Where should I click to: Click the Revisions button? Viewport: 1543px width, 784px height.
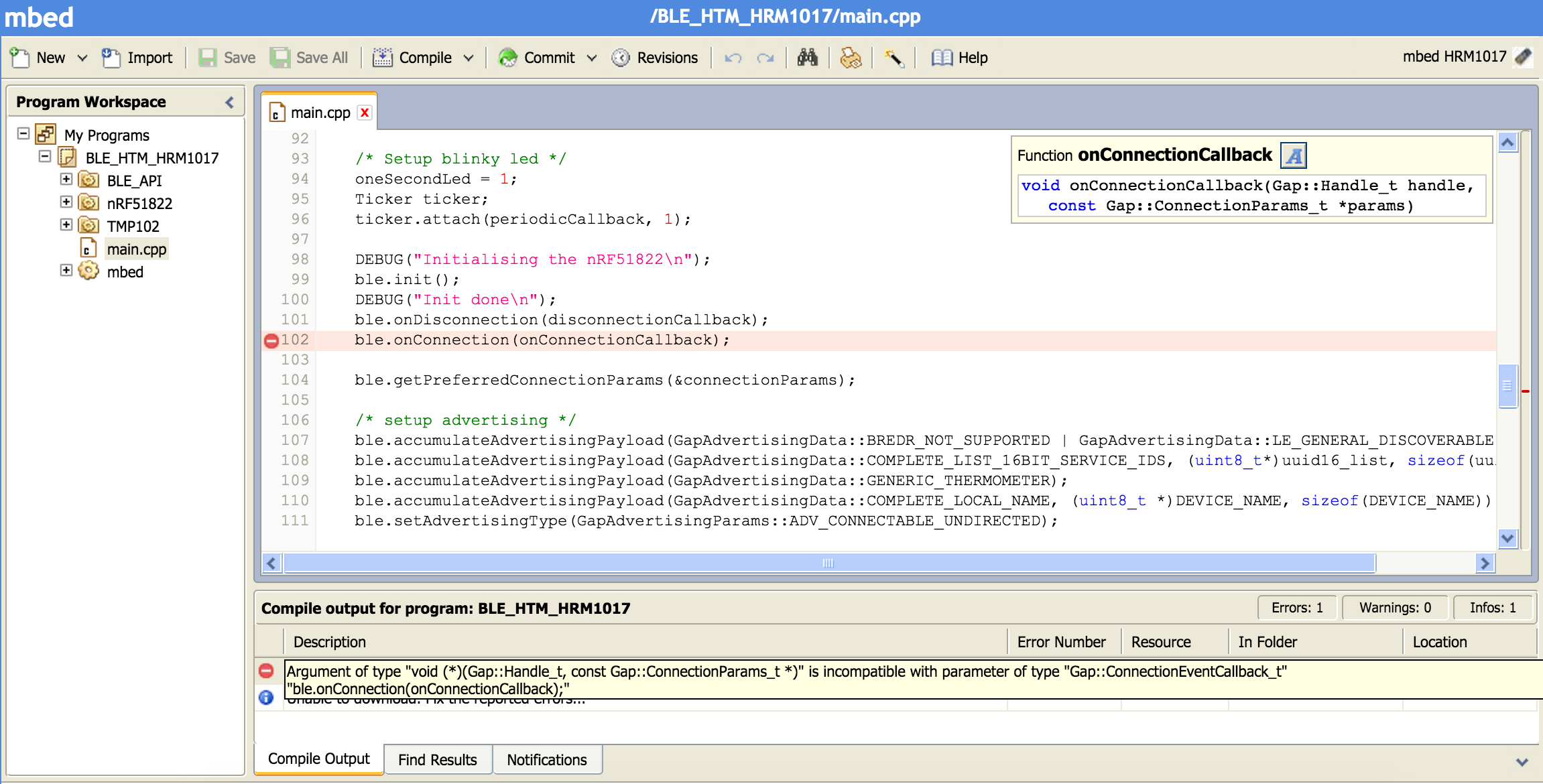tap(655, 58)
